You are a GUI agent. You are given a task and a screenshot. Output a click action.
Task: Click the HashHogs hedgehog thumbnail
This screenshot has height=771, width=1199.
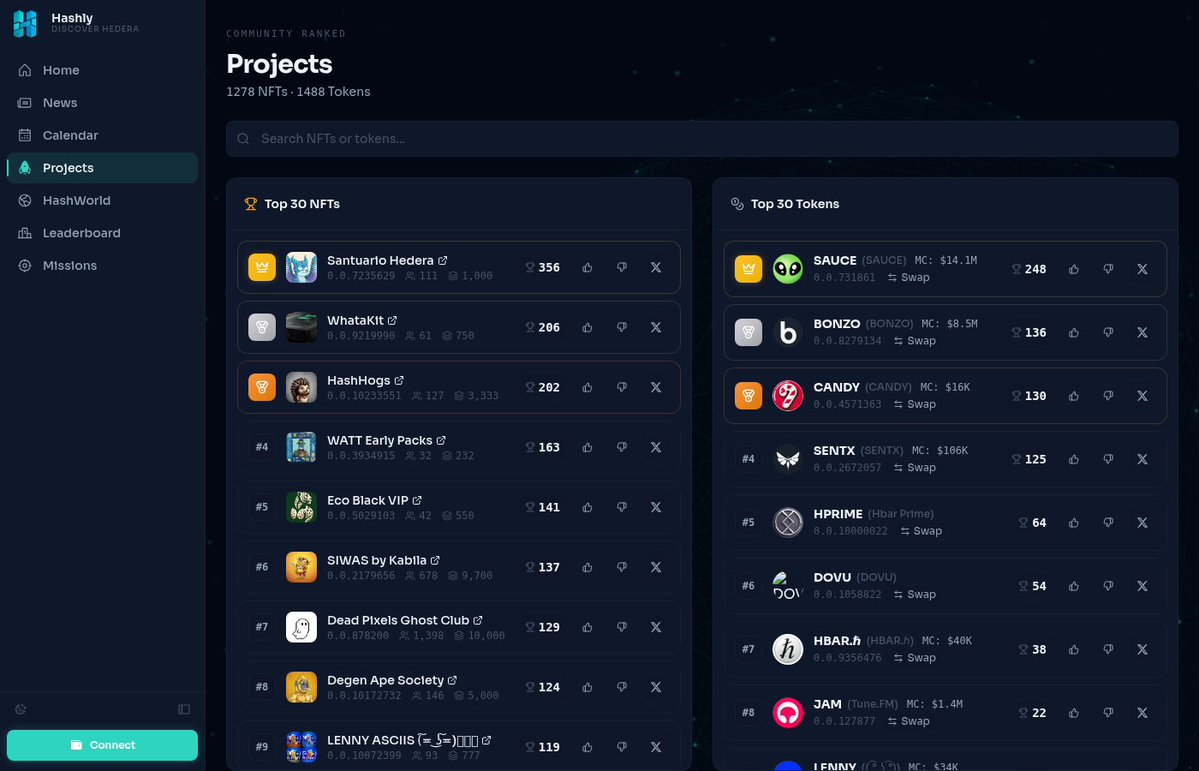pos(301,387)
